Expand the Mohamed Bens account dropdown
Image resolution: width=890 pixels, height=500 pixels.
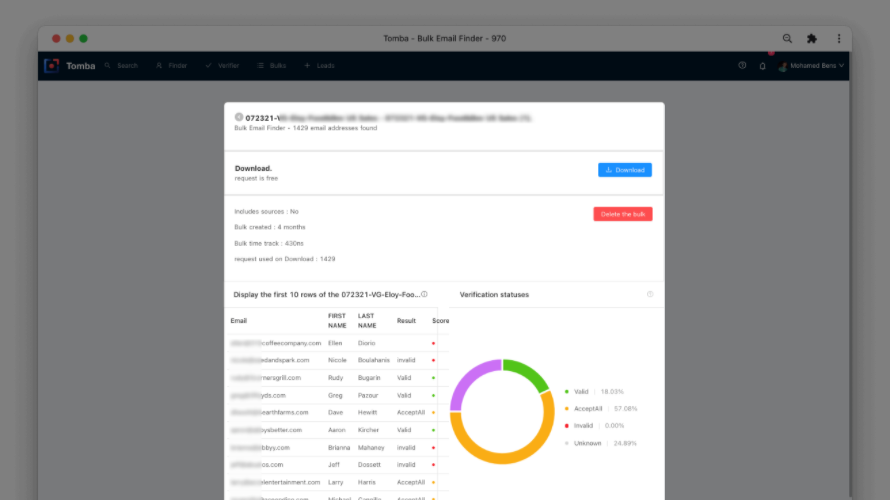point(812,66)
